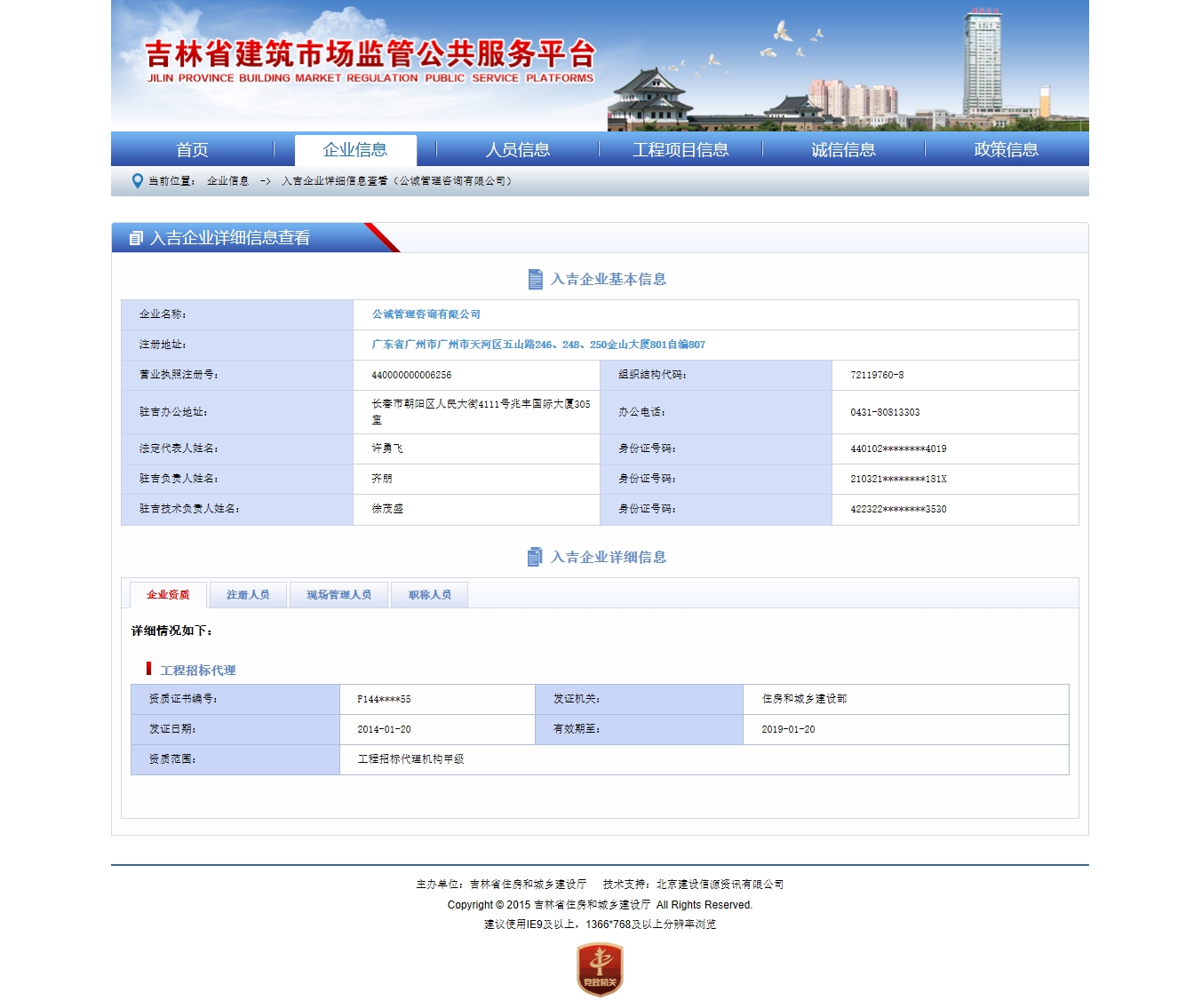The width and height of the screenshot is (1202, 1008).
Task: Click the page icon next to 入吉企业详细信息
Action: click(x=535, y=557)
